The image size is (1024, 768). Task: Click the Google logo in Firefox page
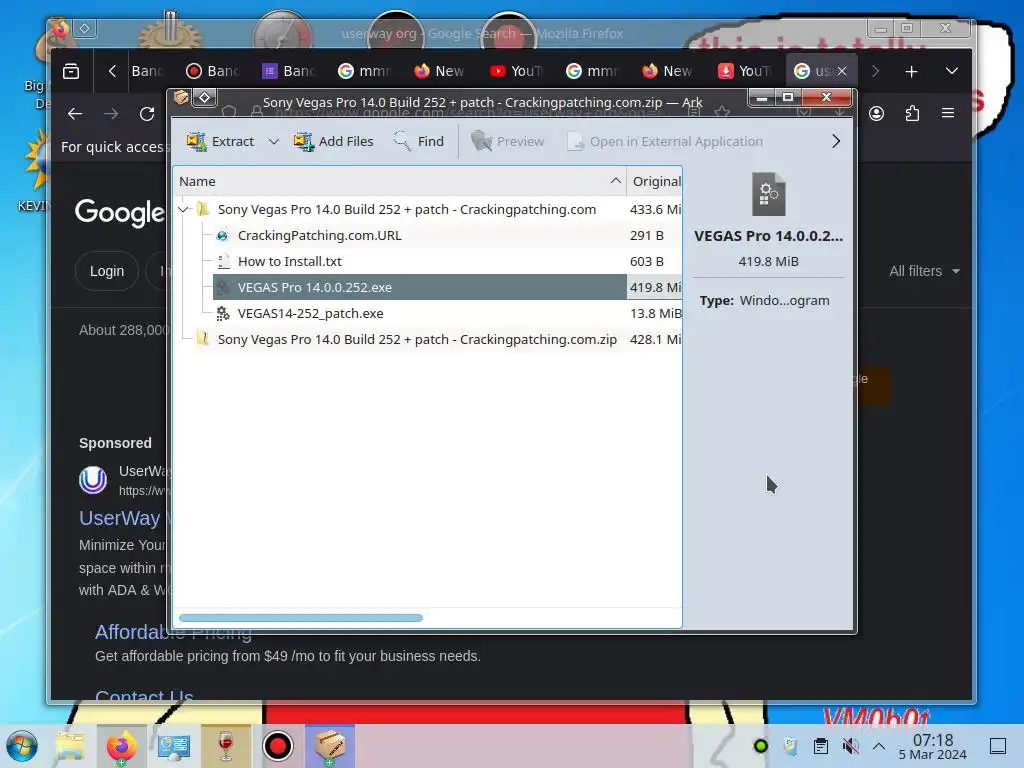coord(120,212)
